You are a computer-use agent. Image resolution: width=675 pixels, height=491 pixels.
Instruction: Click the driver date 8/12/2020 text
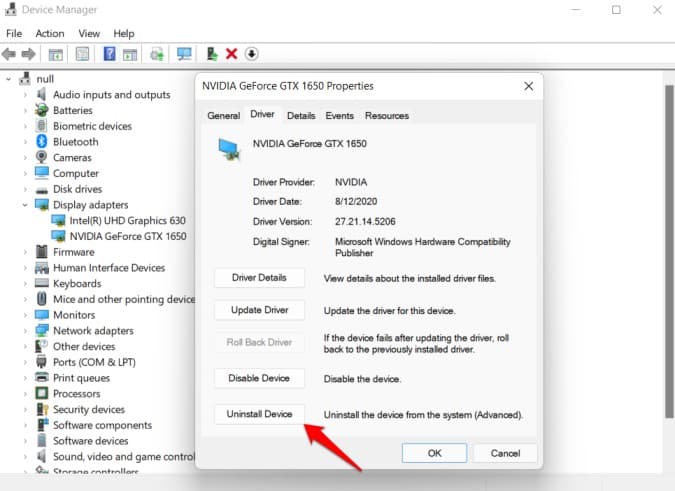click(356, 201)
